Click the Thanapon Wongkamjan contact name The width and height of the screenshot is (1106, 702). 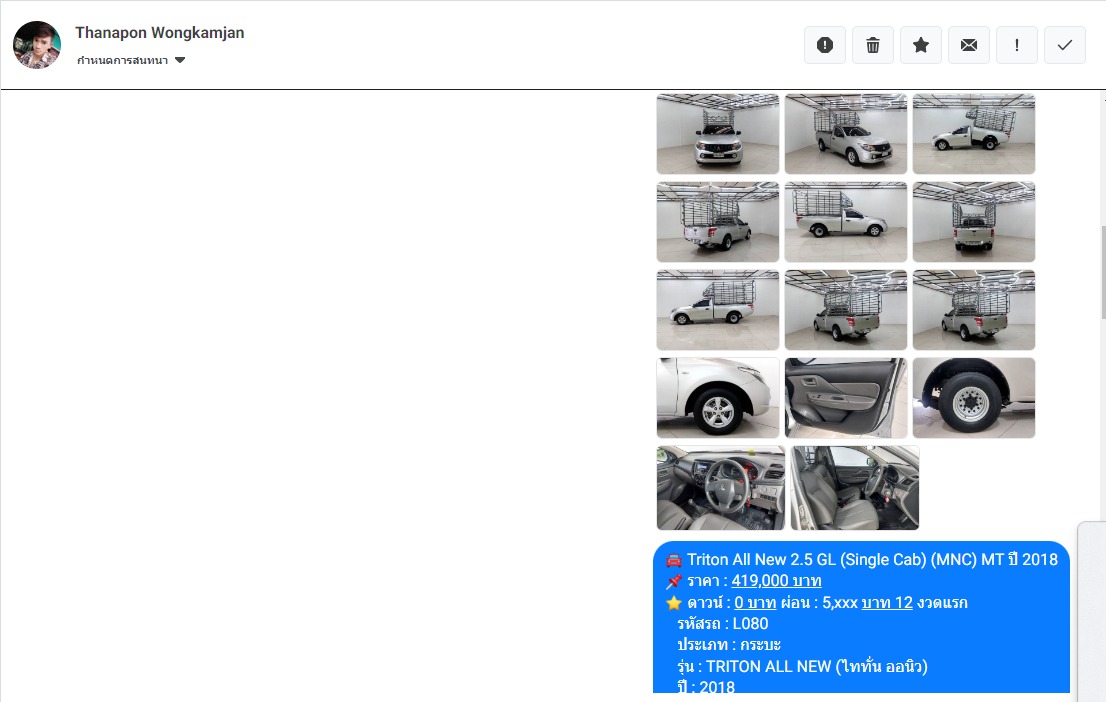160,33
